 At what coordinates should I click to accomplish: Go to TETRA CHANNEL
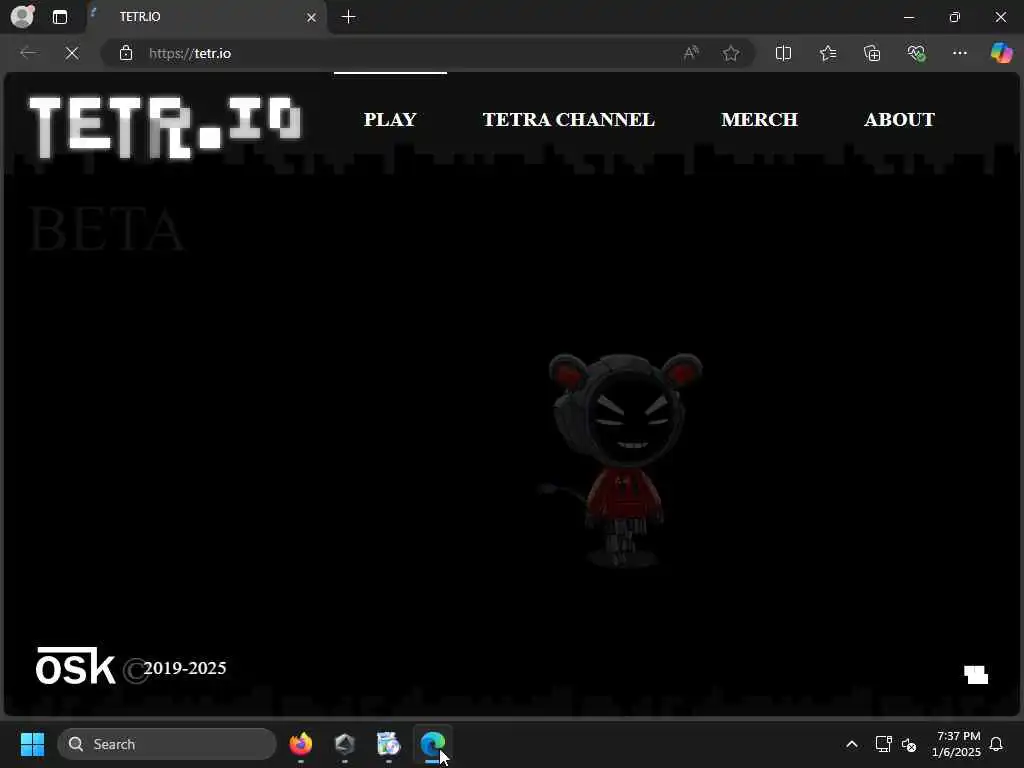568,120
